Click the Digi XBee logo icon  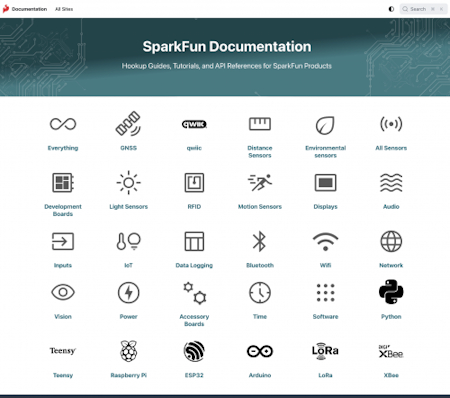click(391, 352)
